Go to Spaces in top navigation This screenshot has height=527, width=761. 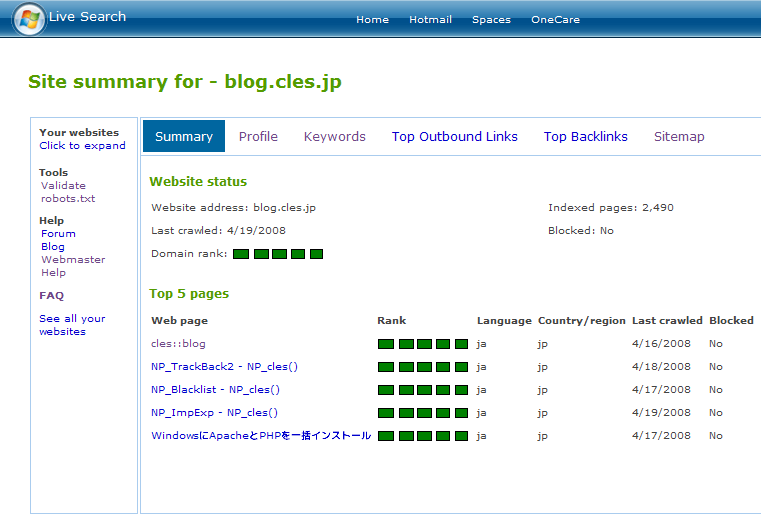coord(491,20)
